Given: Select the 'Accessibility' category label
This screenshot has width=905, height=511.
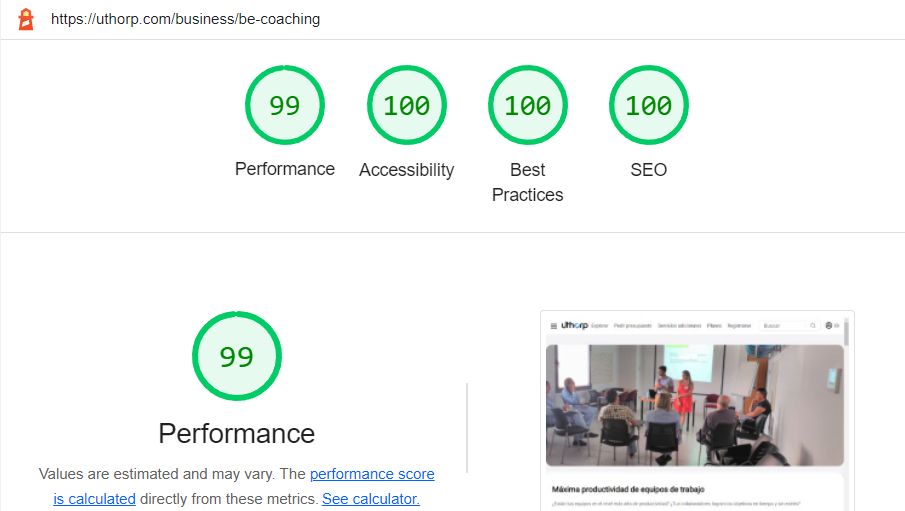Looking at the screenshot, I should point(406,170).
